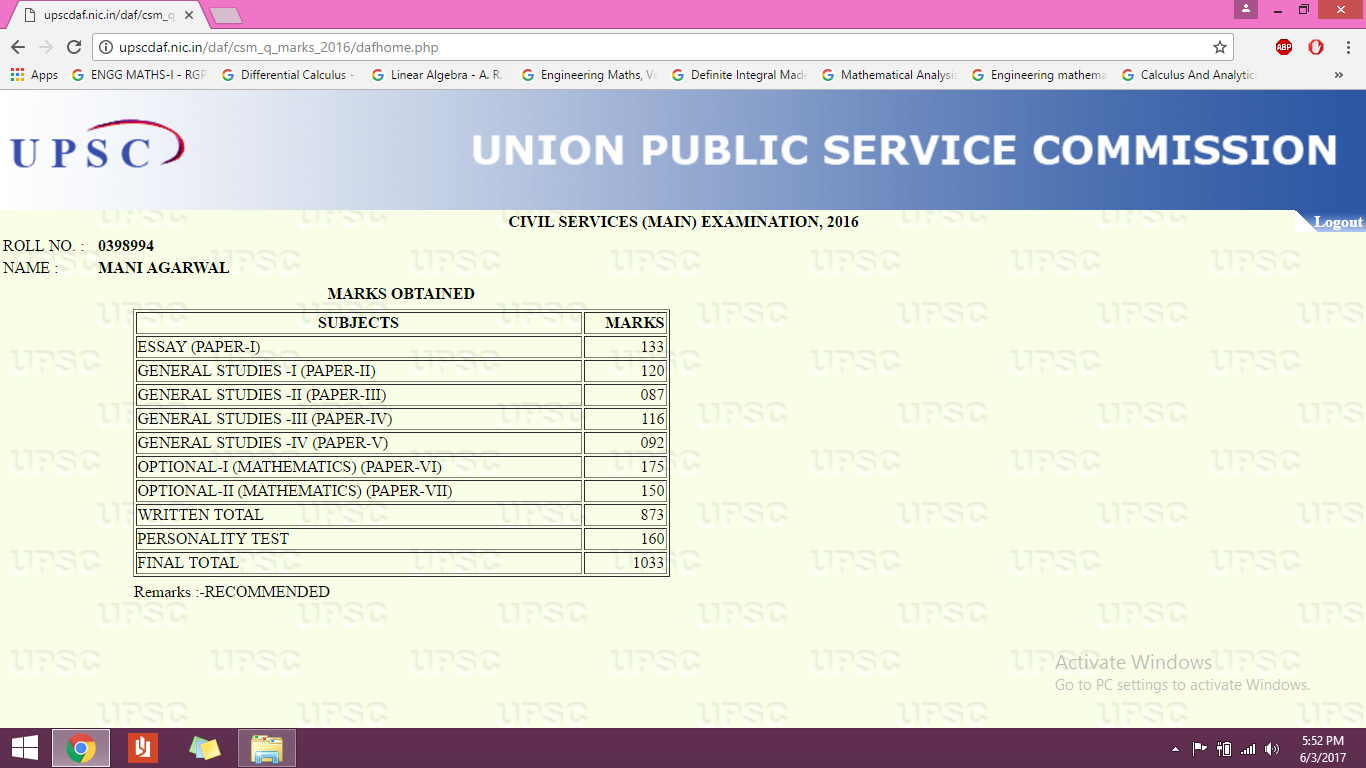Open the Definite Integral Made bookmark
The height and width of the screenshot is (768, 1366).
[x=738, y=75]
